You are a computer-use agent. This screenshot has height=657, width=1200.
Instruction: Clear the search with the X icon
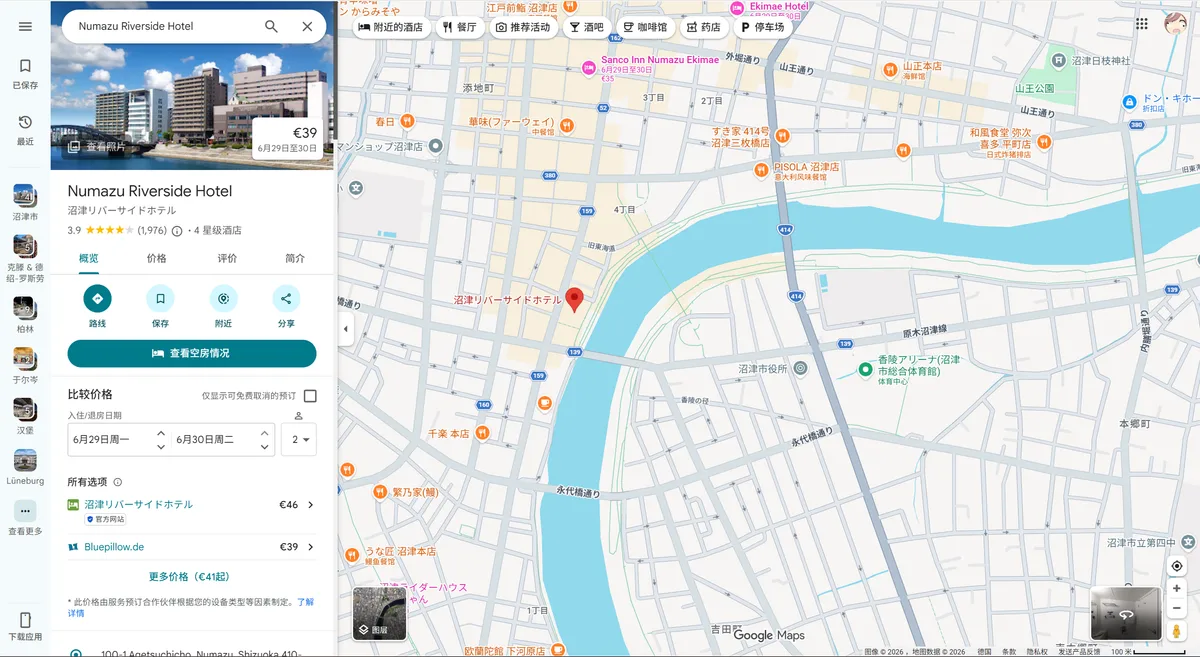tap(307, 26)
